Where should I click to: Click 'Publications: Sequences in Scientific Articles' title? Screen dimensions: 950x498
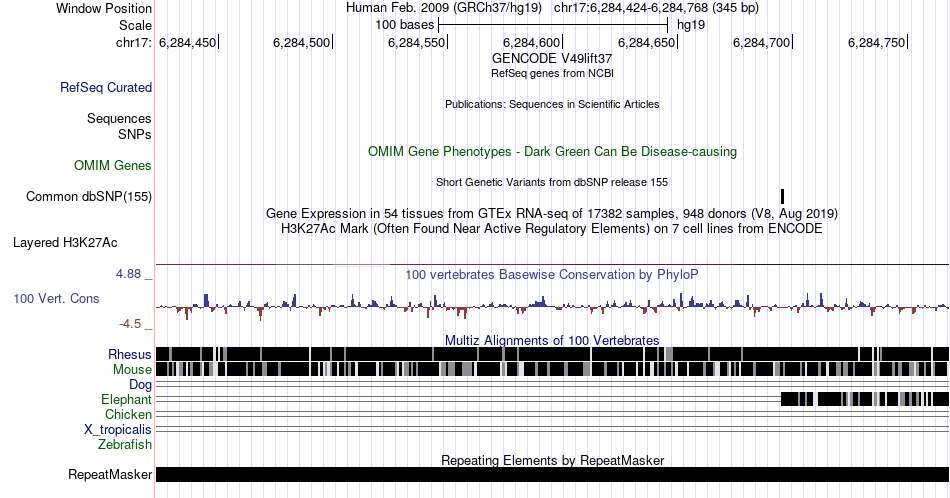(x=552, y=104)
